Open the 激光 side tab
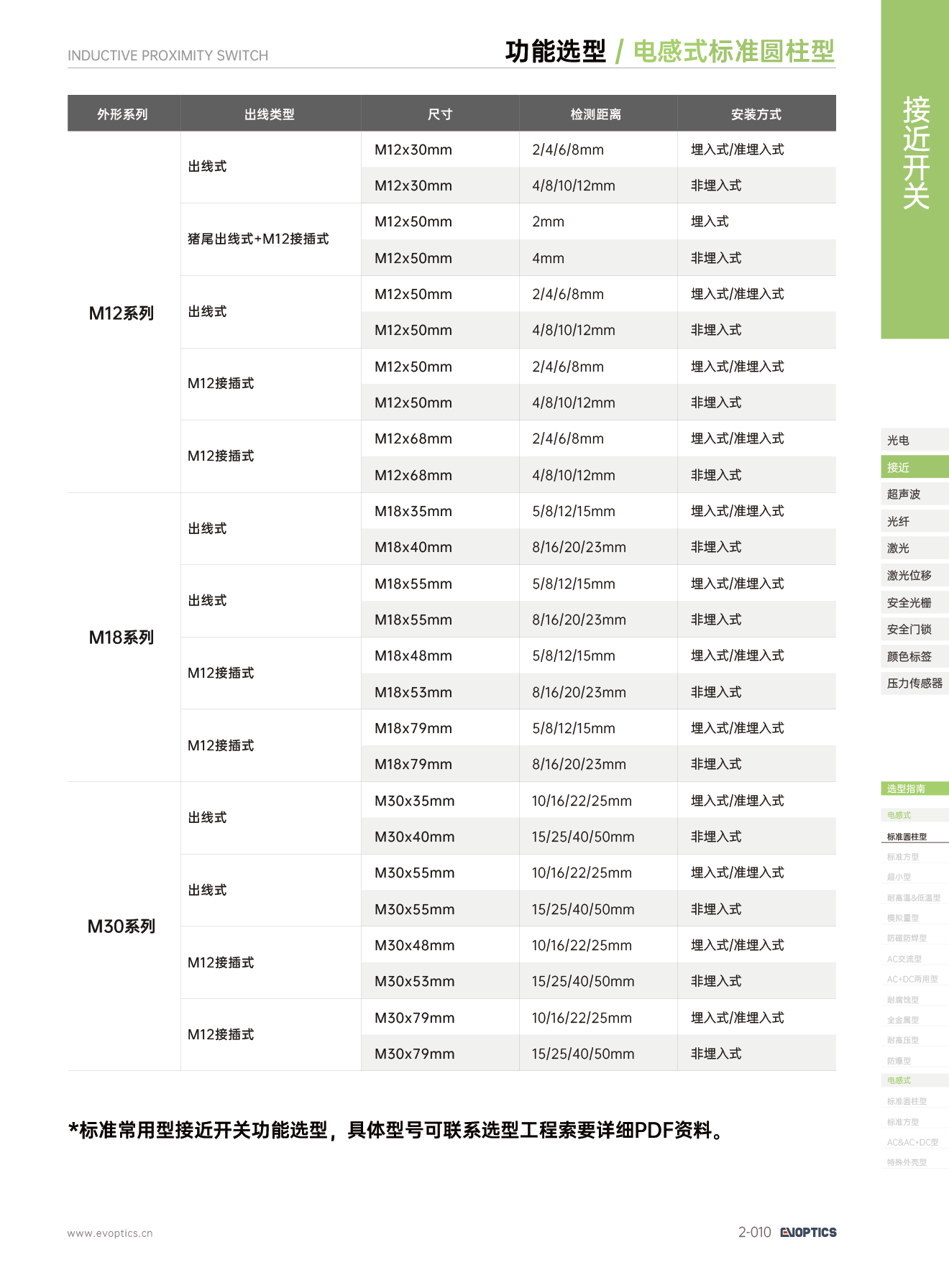Image resolution: width=949 pixels, height=1288 pixels. [914, 548]
